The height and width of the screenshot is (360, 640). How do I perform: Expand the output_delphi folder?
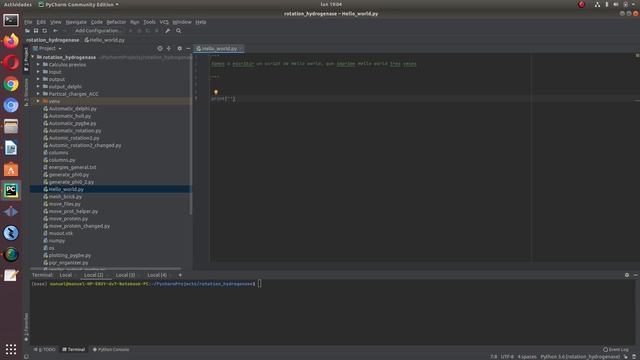[38, 87]
